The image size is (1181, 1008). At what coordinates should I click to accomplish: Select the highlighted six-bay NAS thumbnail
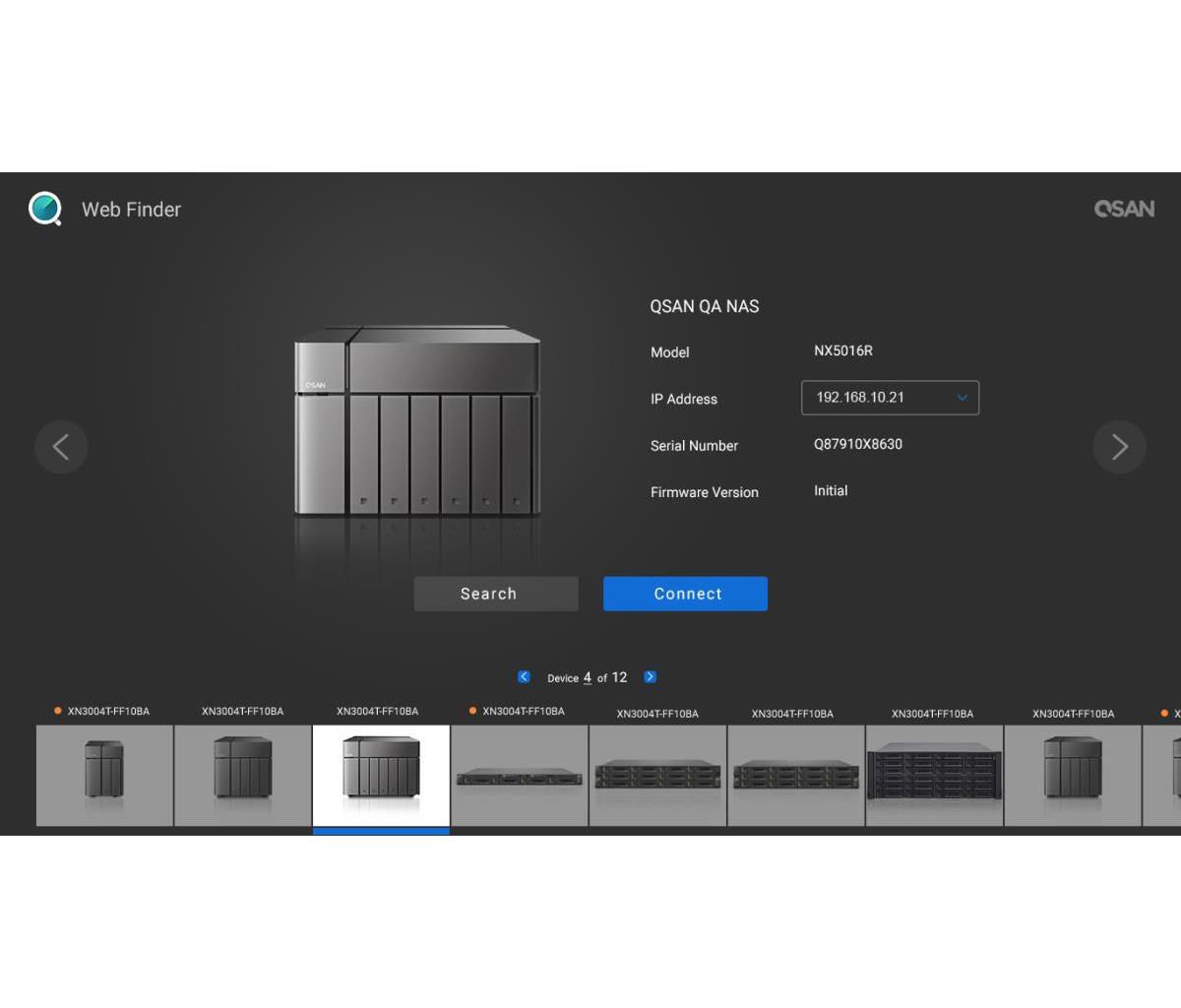tap(381, 776)
